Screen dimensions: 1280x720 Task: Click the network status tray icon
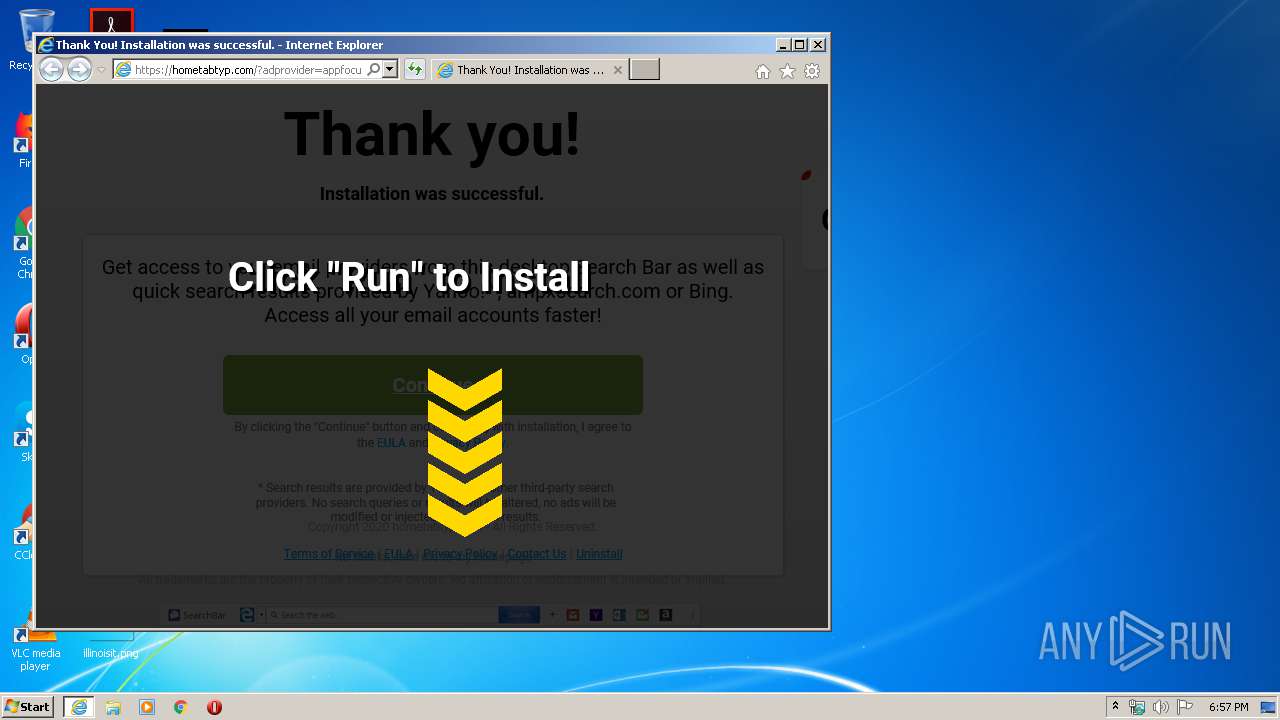(x=1137, y=707)
